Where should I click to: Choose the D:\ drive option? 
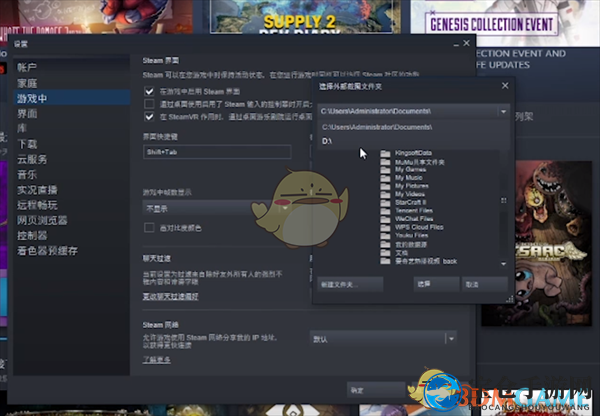click(x=413, y=141)
